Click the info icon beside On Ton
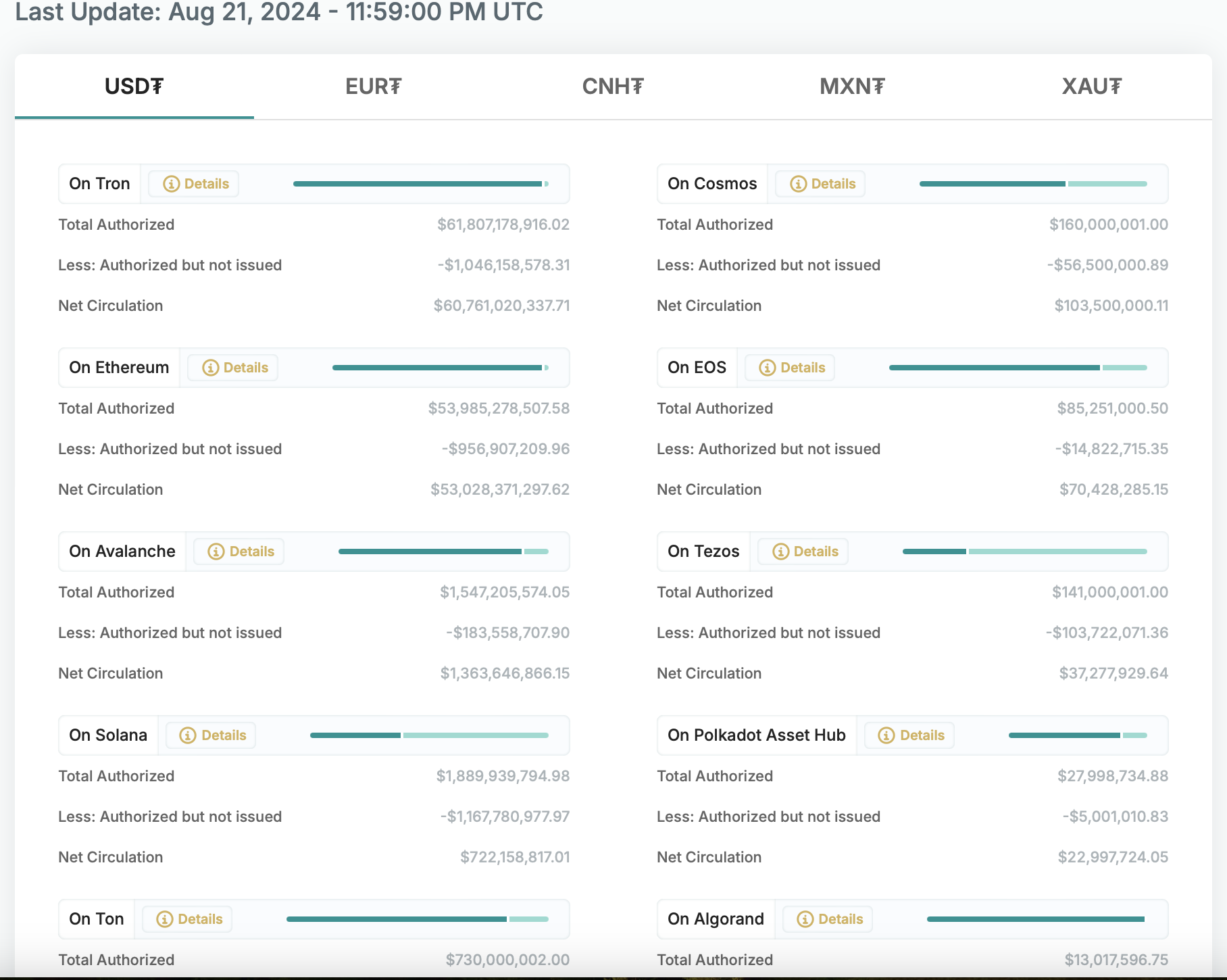This screenshot has height=980, width=1227. click(x=164, y=919)
